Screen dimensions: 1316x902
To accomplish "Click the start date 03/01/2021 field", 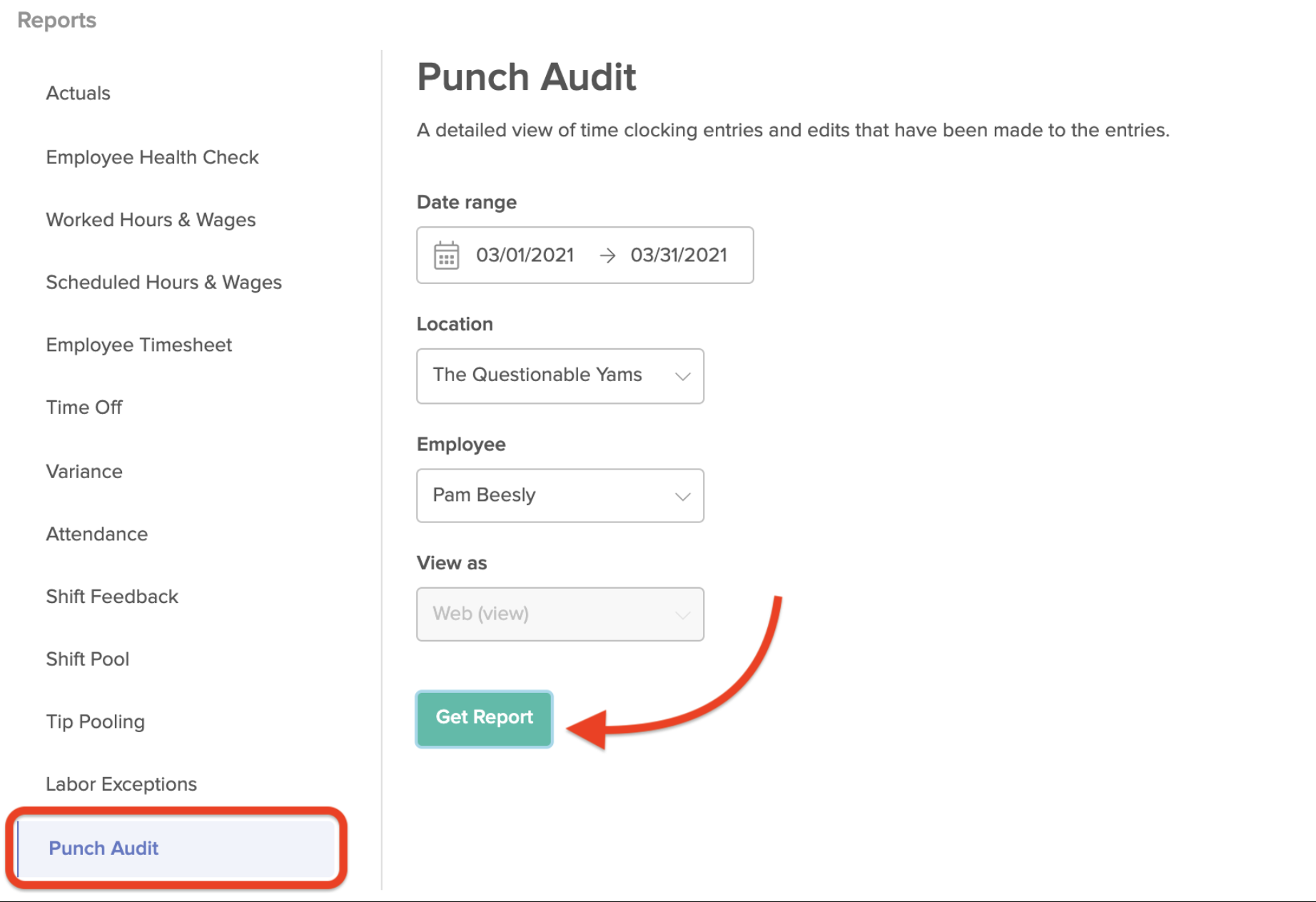I will 526,255.
